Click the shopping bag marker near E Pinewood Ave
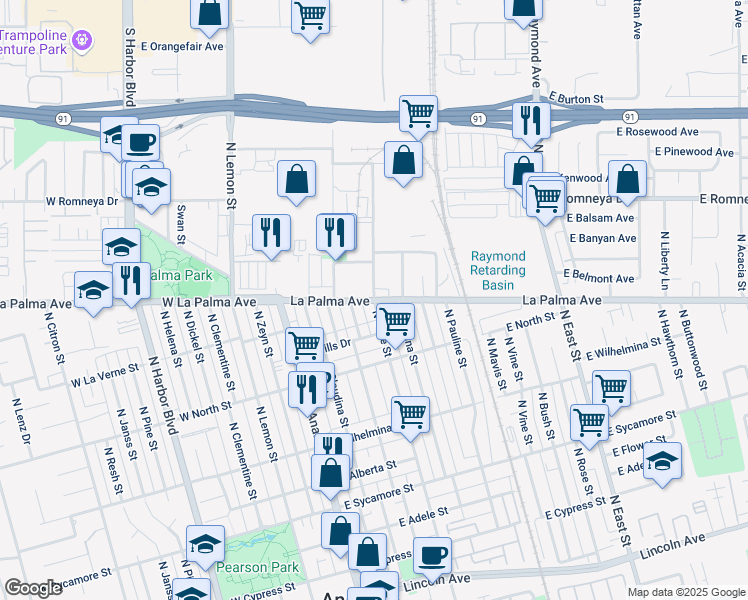Screen dimensions: 748x600 tap(627, 179)
